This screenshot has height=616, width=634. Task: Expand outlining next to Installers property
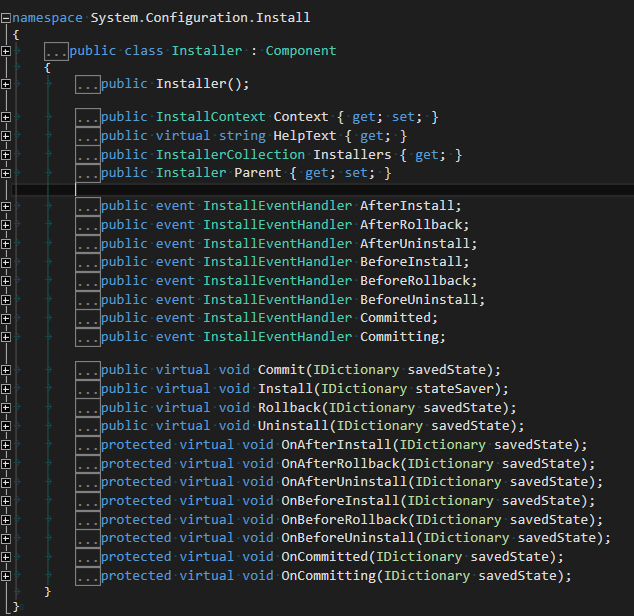[6, 155]
